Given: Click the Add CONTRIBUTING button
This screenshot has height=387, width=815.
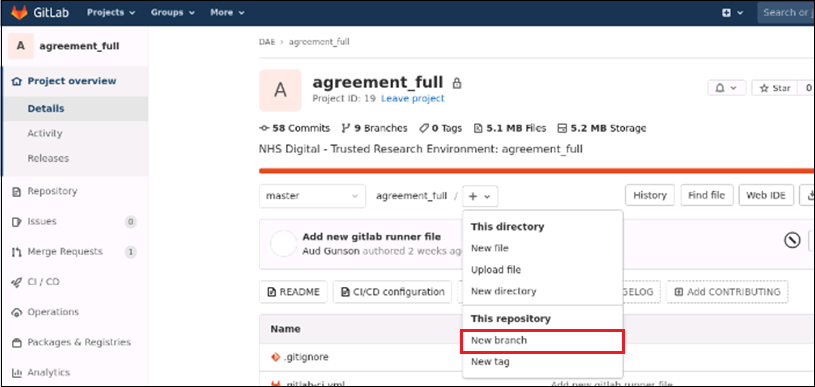Looking at the screenshot, I should click(727, 292).
